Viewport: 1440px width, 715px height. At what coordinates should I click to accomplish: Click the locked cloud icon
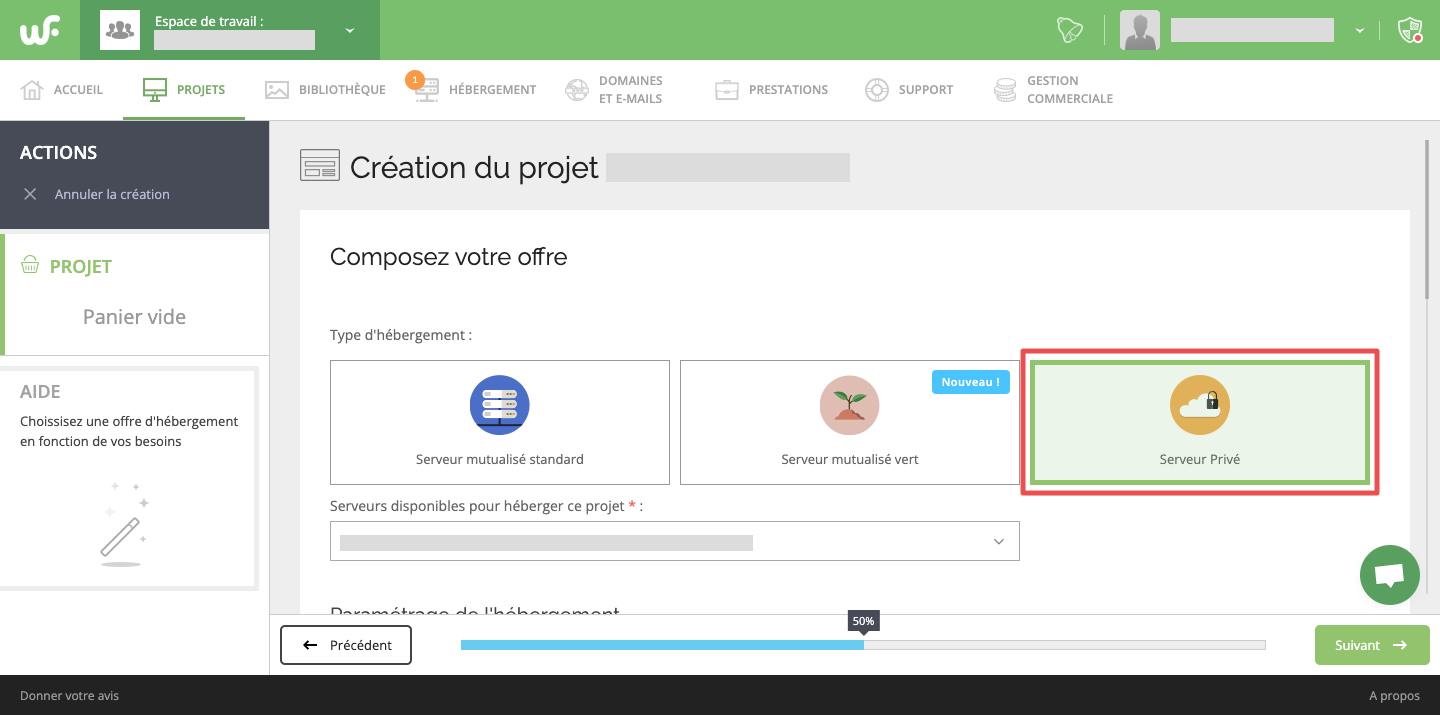(x=1200, y=405)
